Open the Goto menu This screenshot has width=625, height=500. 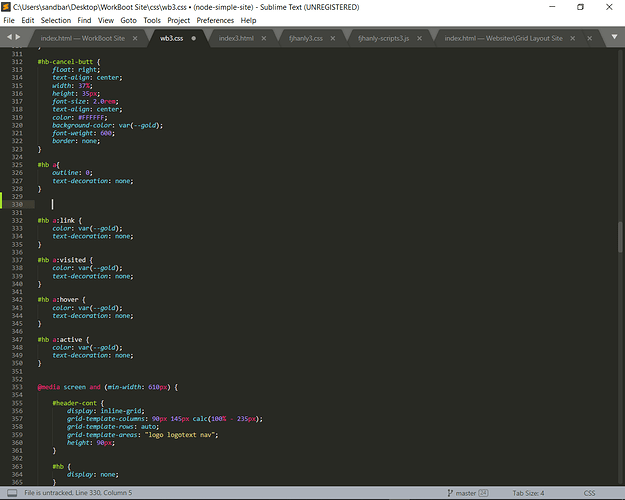pyautogui.click(x=128, y=20)
